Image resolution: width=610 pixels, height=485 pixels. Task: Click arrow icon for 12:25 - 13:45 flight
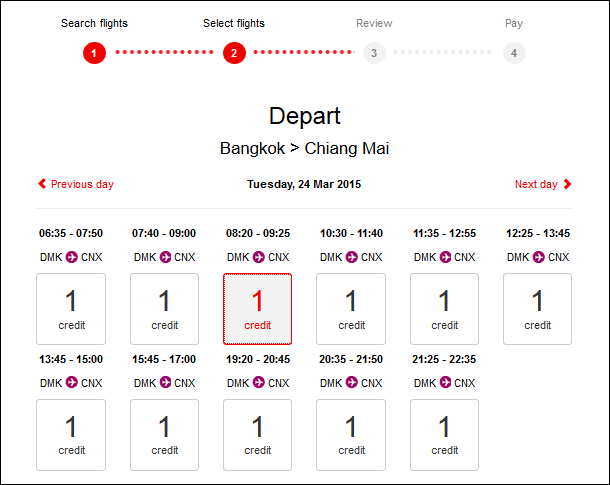538,257
